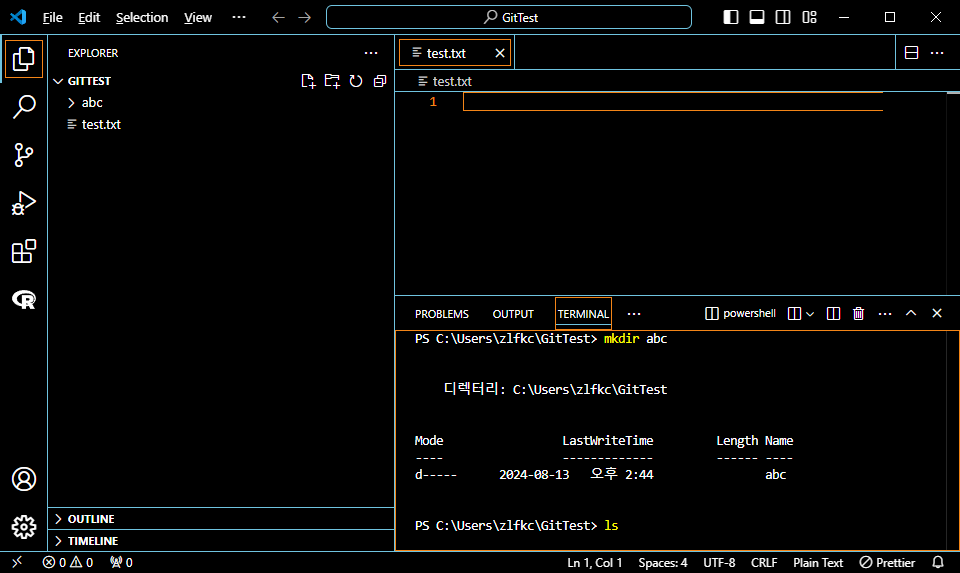Image resolution: width=960 pixels, height=573 pixels.
Task: Open the Run and Debug view
Action: click(24, 203)
